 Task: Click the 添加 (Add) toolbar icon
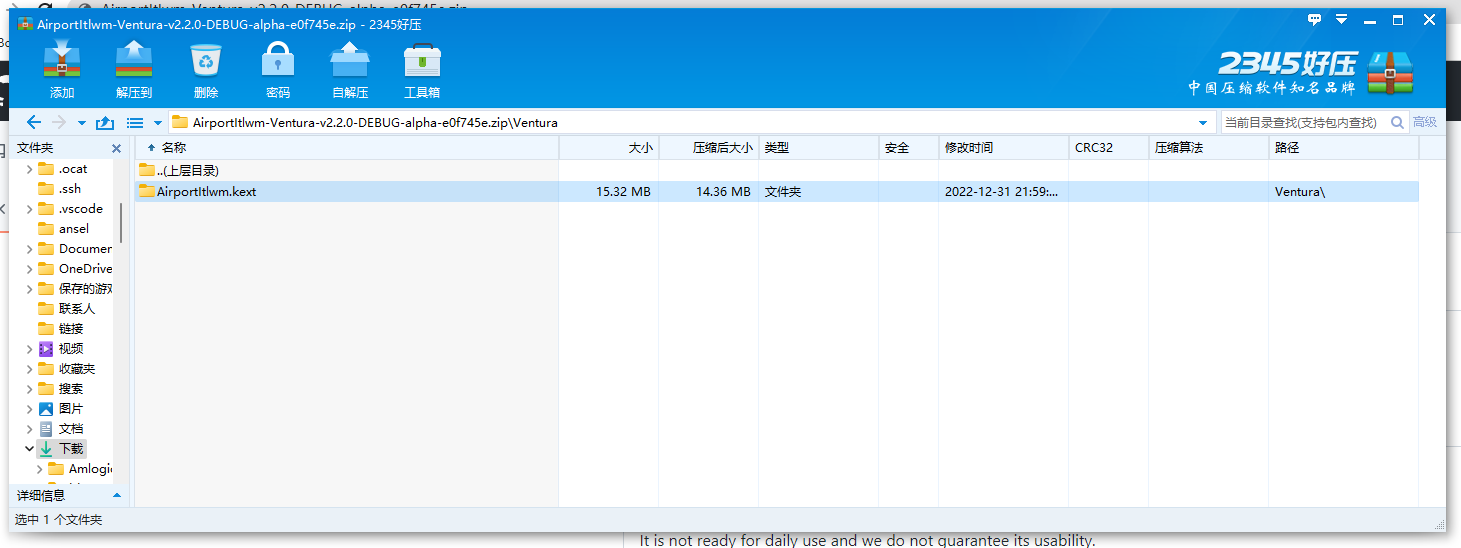tap(62, 68)
